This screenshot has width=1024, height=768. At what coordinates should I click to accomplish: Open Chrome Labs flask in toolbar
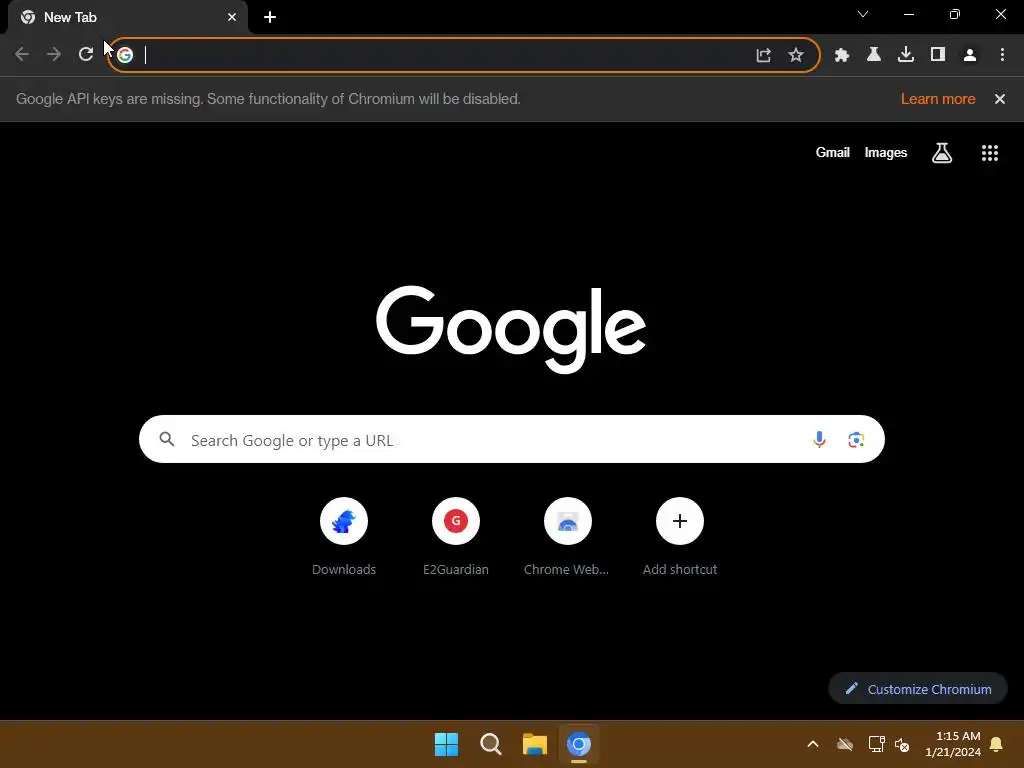874,55
